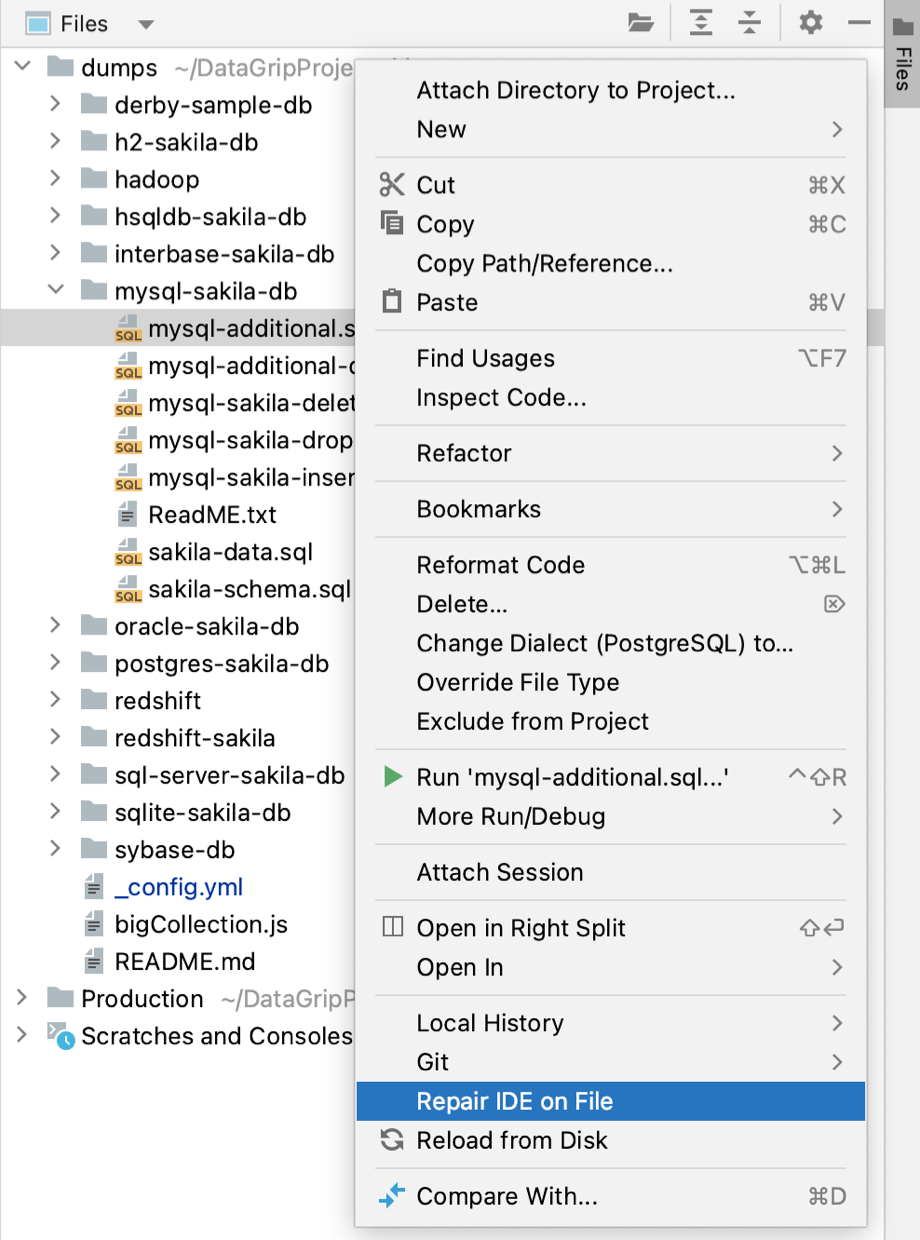Click the Cut scissors icon
This screenshot has height=1240, width=920.
392,185
